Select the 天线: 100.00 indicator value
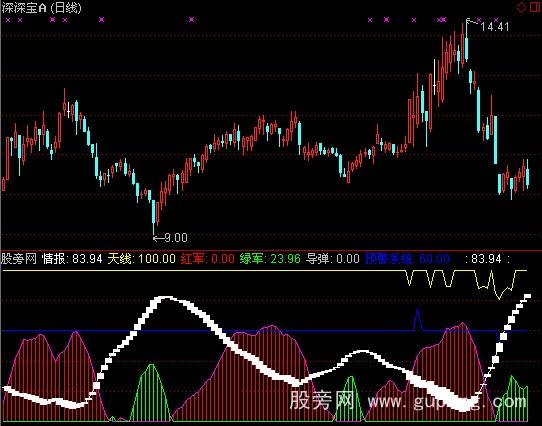This screenshot has height=426, width=542. click(141, 259)
